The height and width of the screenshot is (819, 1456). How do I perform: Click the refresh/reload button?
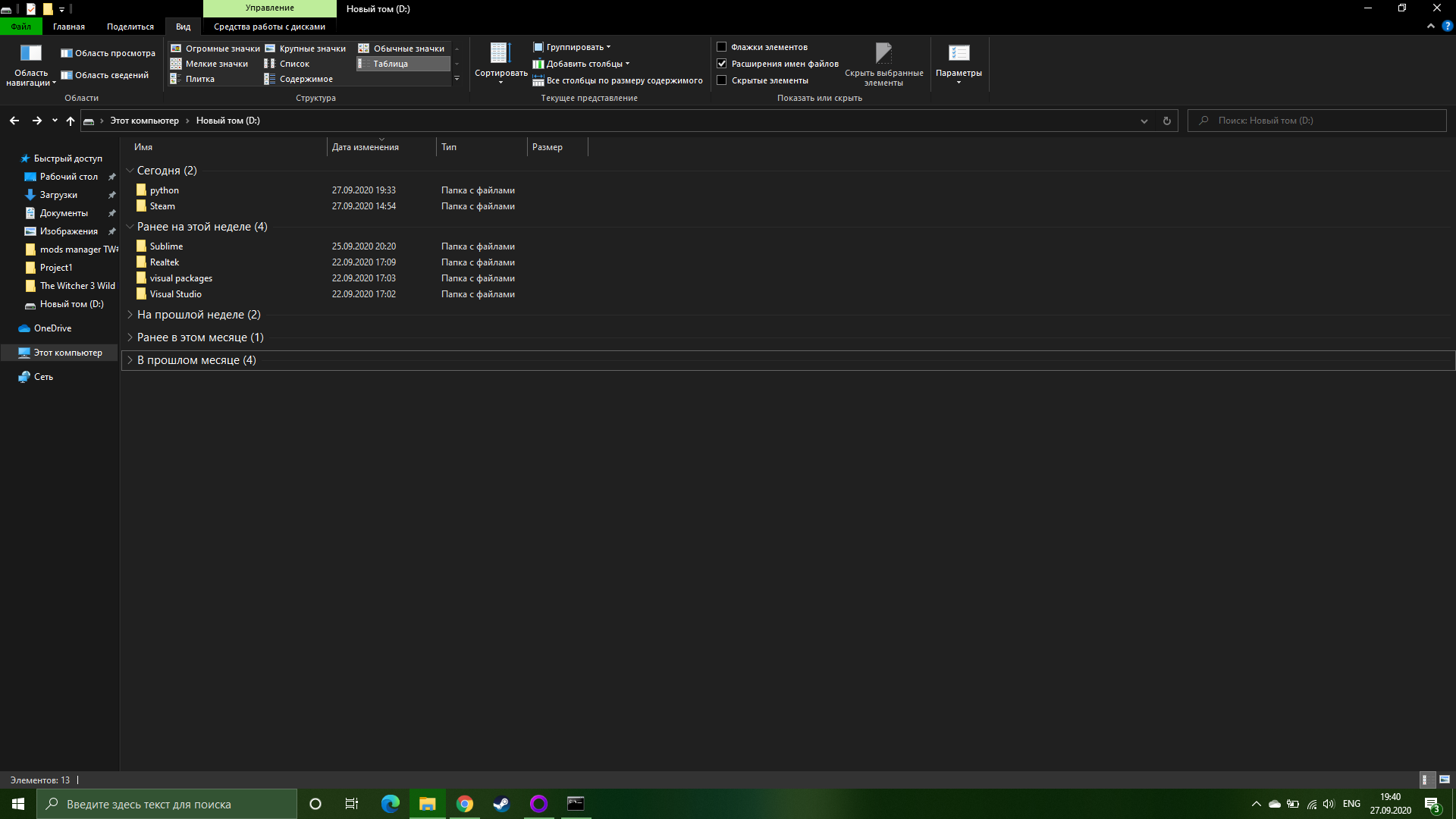(x=1166, y=120)
